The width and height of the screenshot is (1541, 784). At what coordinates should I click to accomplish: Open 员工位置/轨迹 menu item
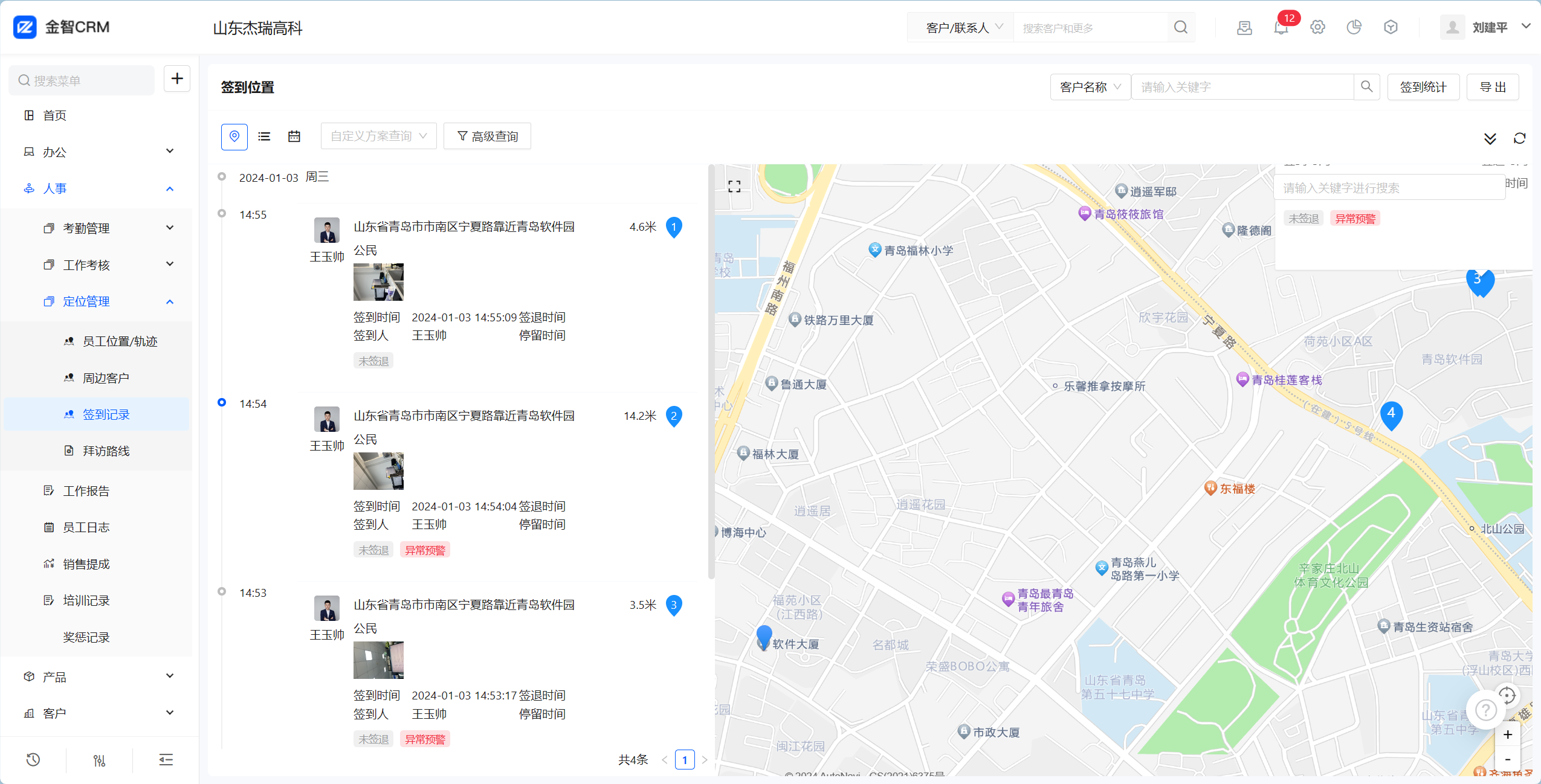[120, 342]
